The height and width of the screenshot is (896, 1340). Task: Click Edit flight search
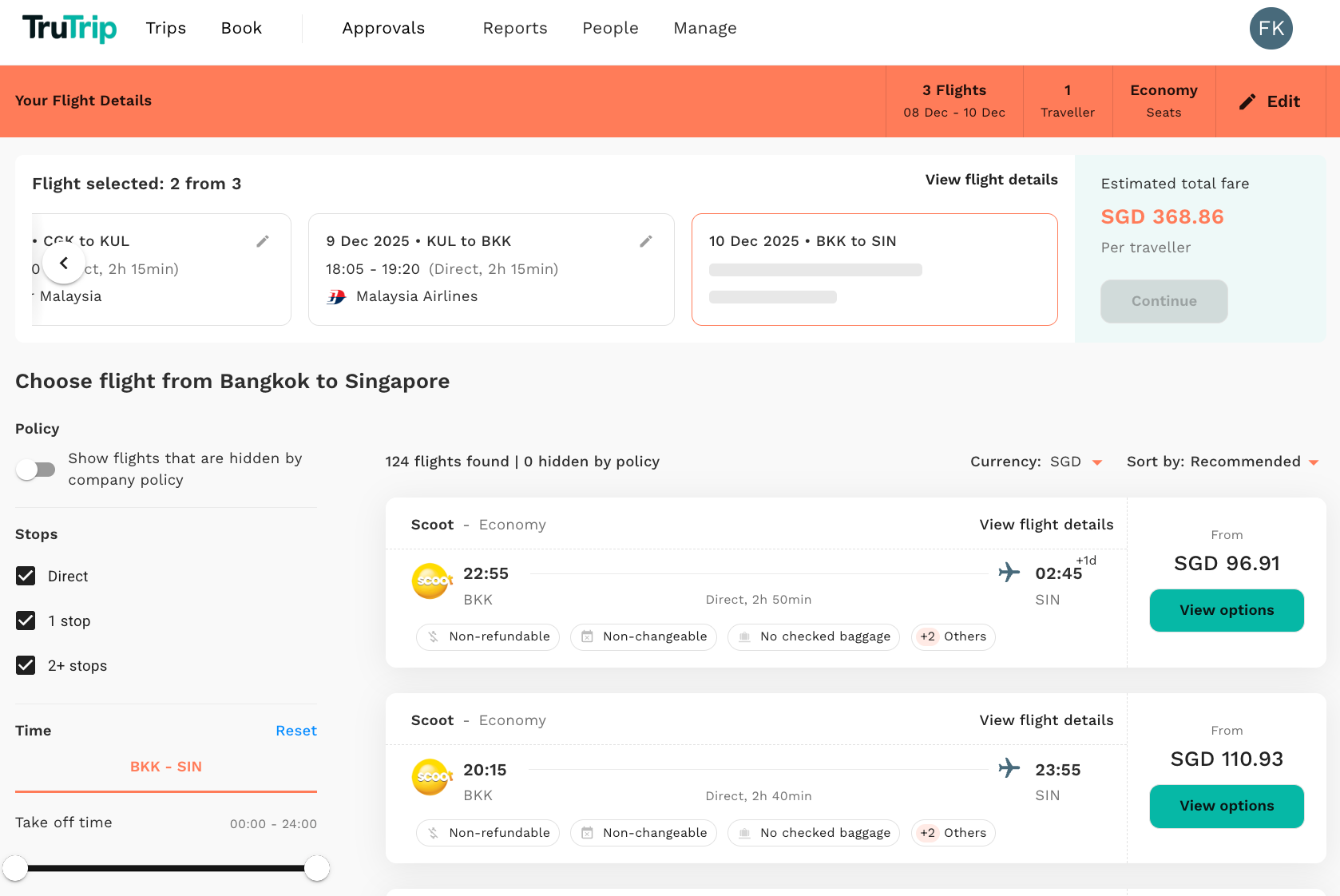pos(1270,101)
